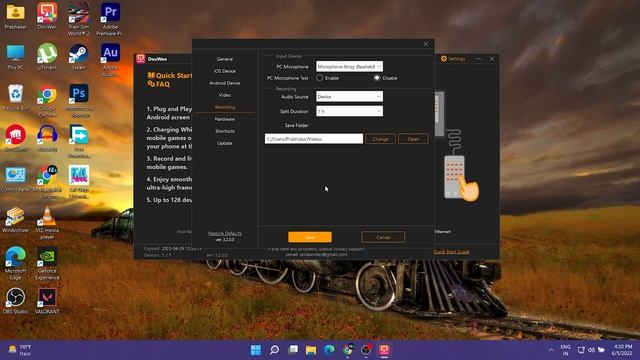
Task: Click the VALORANT desktop shortcut
Action: click(47, 301)
